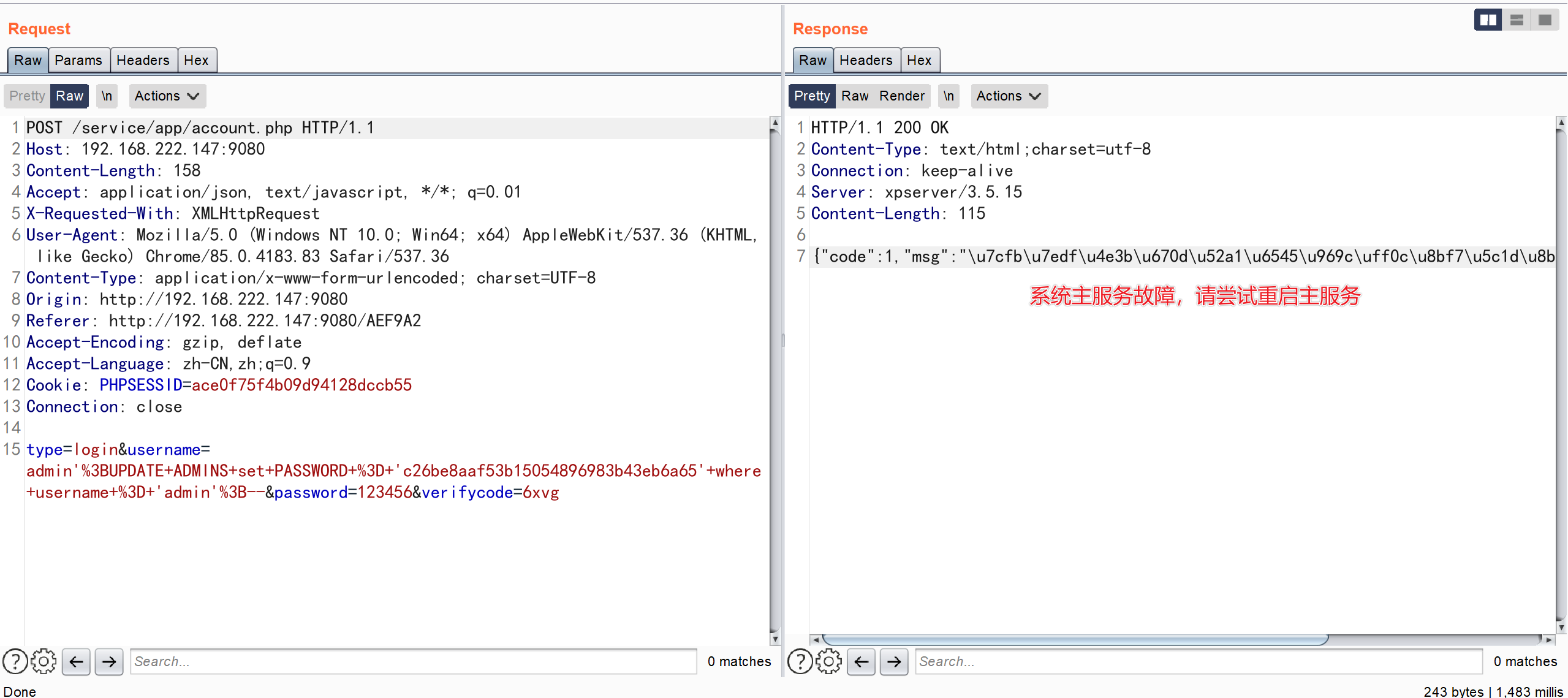Click the Host header value 192.168.222.147:9080
The image size is (1568, 698).
(173, 149)
